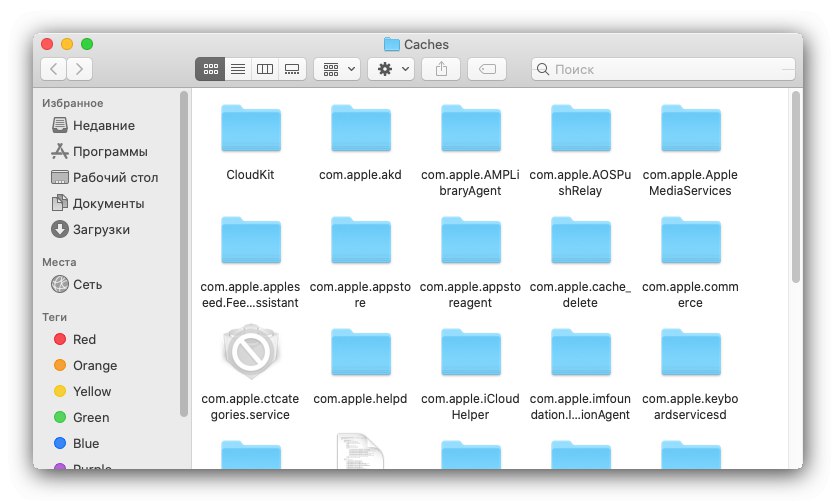Screen dimensions: 836x502
Task: Click the Edit Tags toolbar button
Action: pos(487,69)
